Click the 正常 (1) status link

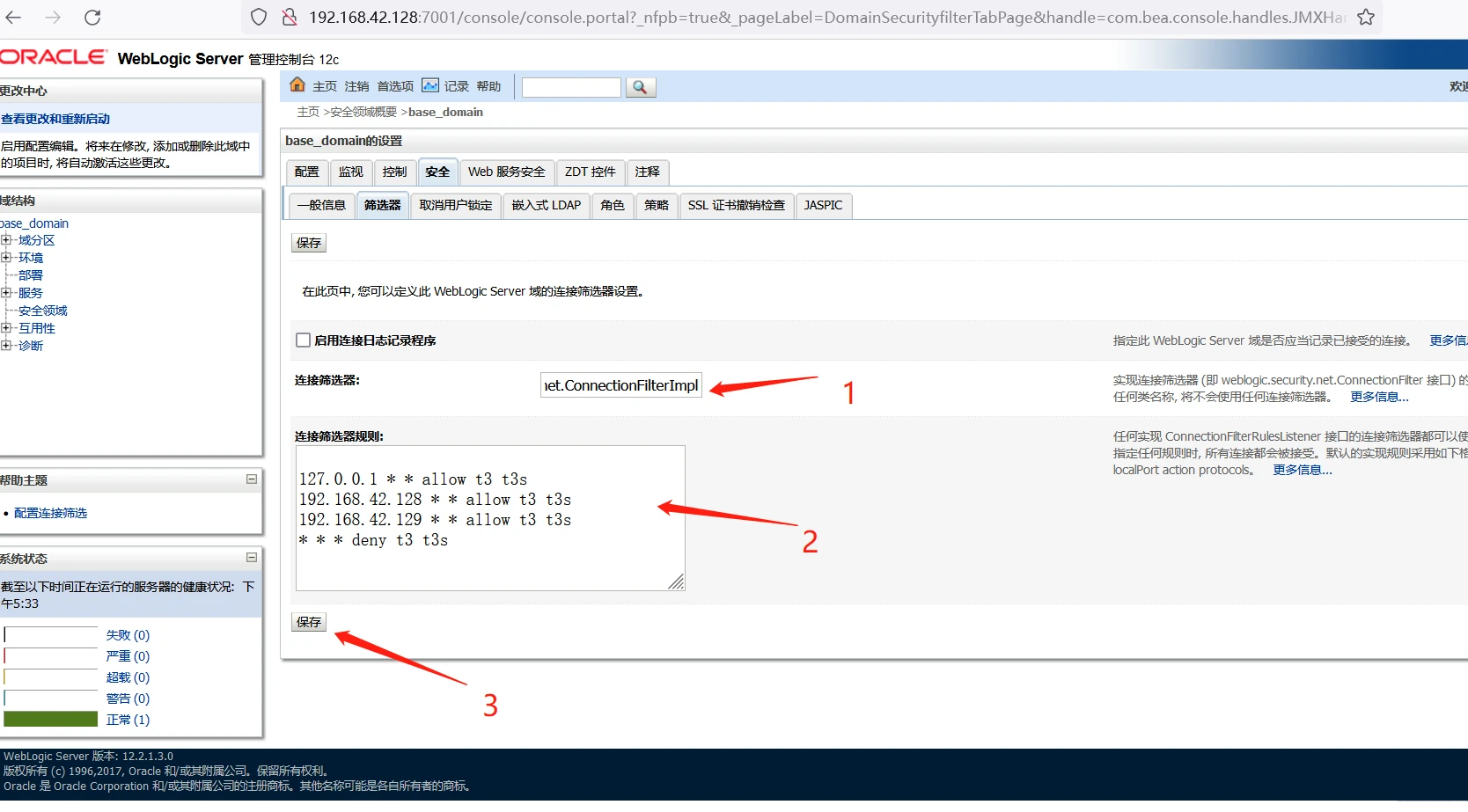click(x=128, y=720)
